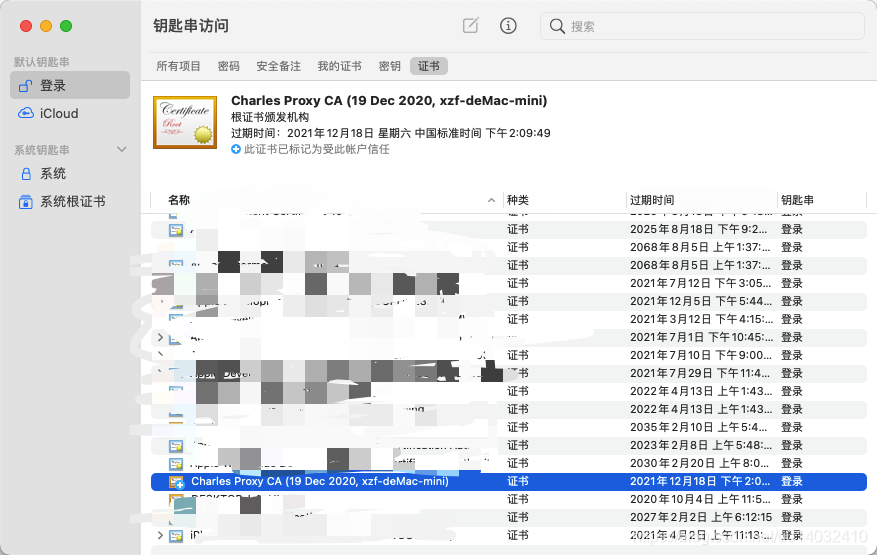Screen dimensions: 877x555
Task: Click the 系统根证书 cabinet icon
Action: click(x=26, y=201)
